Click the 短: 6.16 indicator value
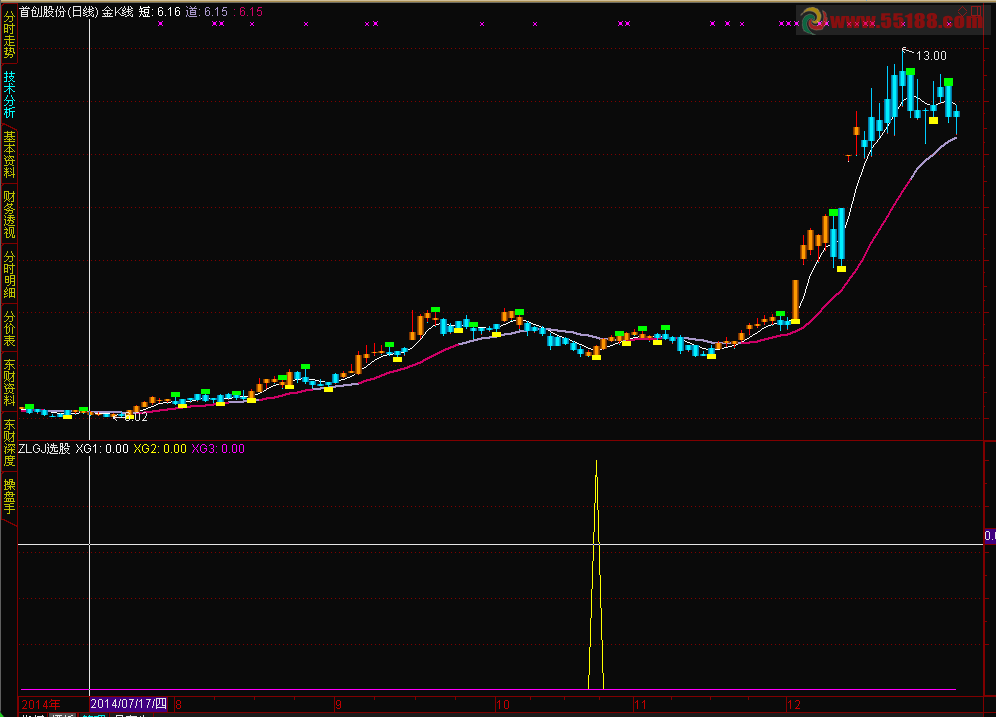 [159, 11]
